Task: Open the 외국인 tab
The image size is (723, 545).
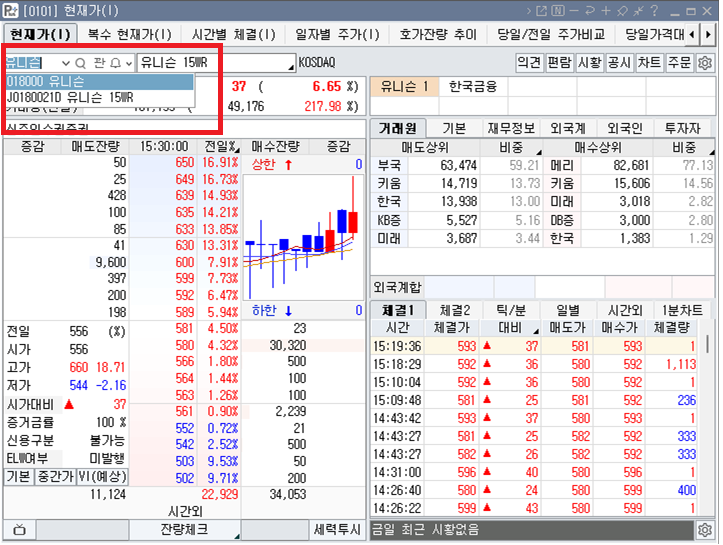Action: [x=625, y=128]
